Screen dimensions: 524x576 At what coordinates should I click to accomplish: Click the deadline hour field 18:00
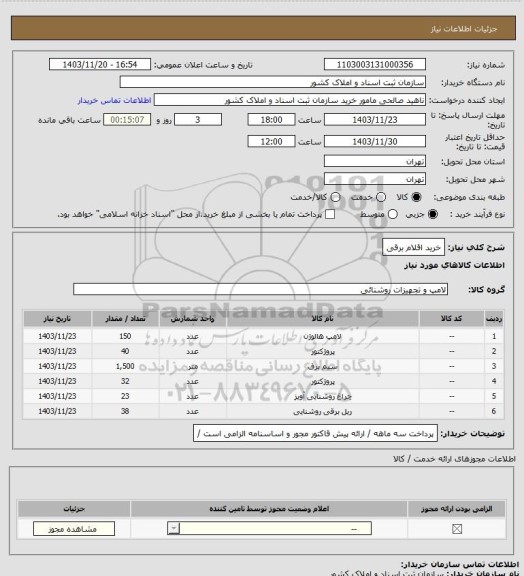click(x=271, y=120)
